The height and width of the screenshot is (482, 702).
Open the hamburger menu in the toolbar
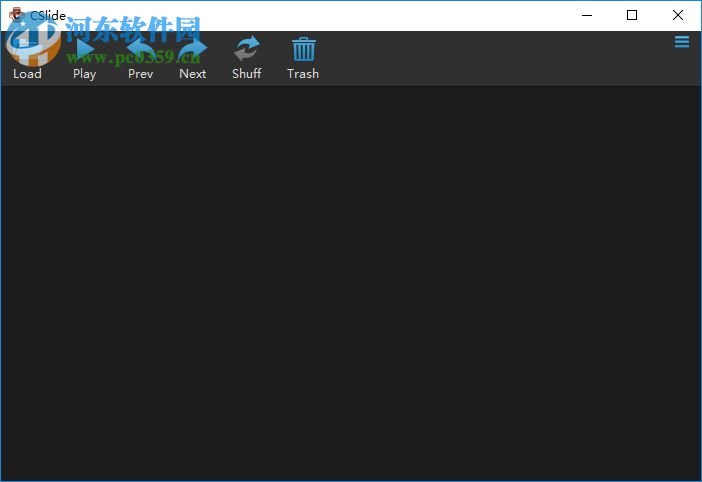click(681, 42)
